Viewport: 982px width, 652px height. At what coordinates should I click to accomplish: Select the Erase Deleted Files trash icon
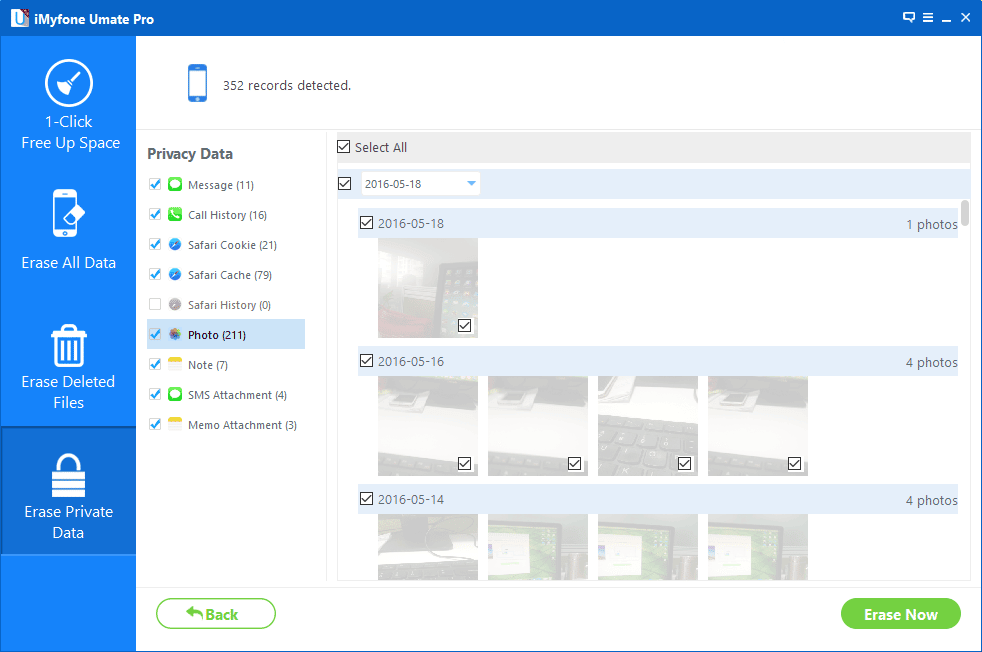tap(68, 346)
